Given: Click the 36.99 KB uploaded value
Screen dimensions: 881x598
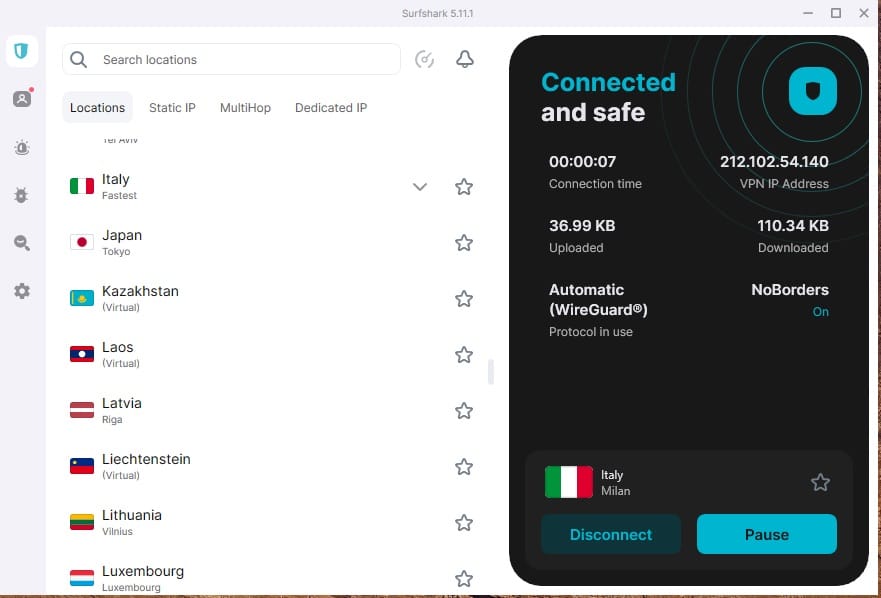Looking at the screenshot, I should click(x=582, y=226).
